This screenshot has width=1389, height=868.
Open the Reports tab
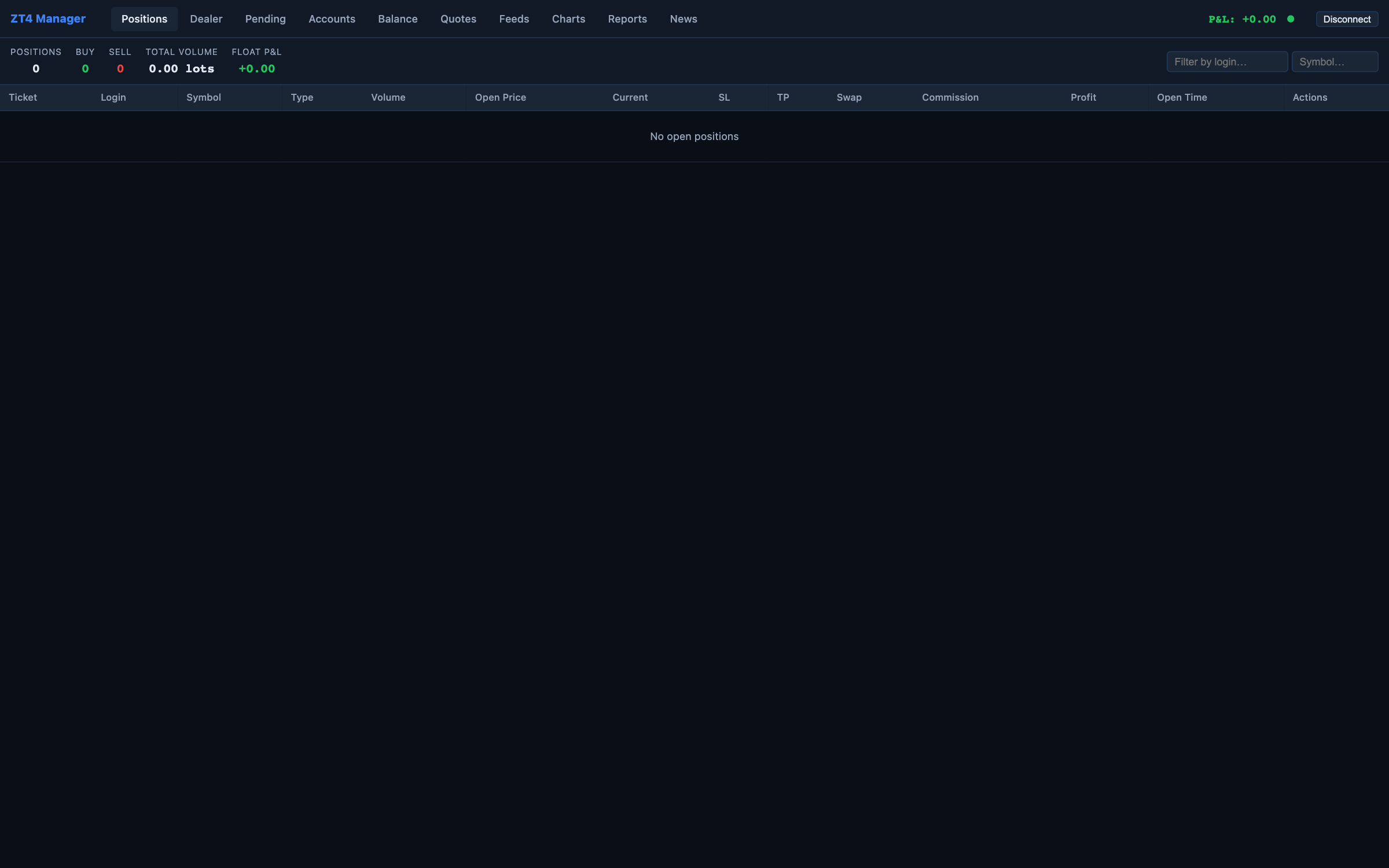(x=627, y=19)
